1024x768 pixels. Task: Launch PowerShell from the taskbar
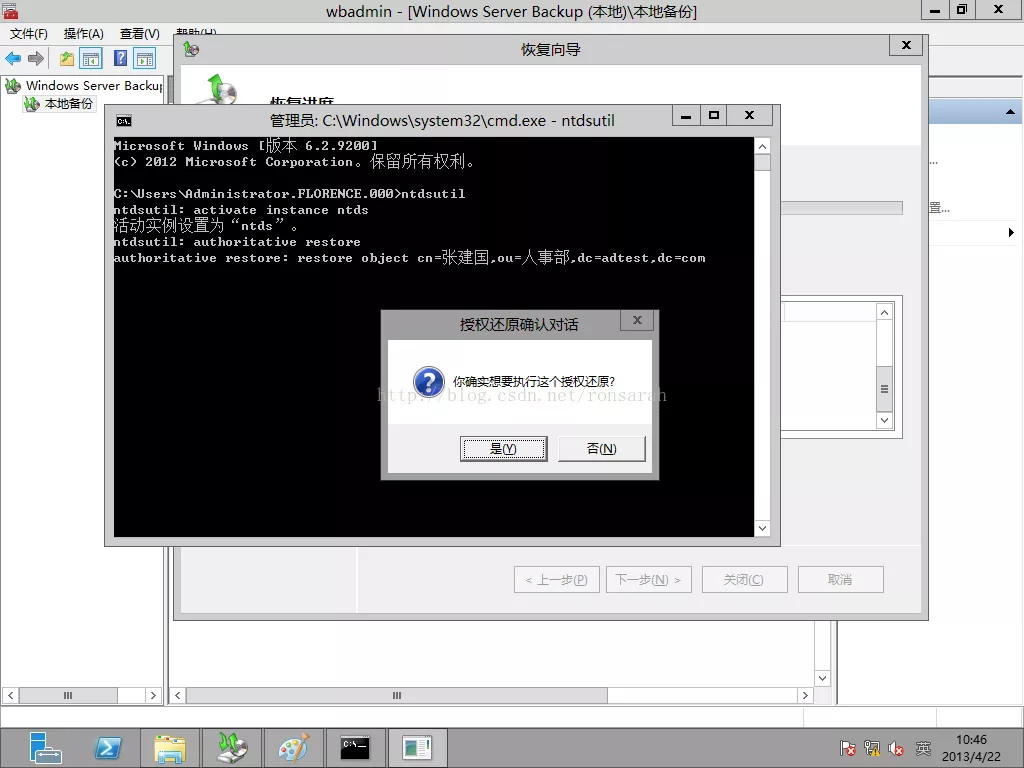point(108,747)
